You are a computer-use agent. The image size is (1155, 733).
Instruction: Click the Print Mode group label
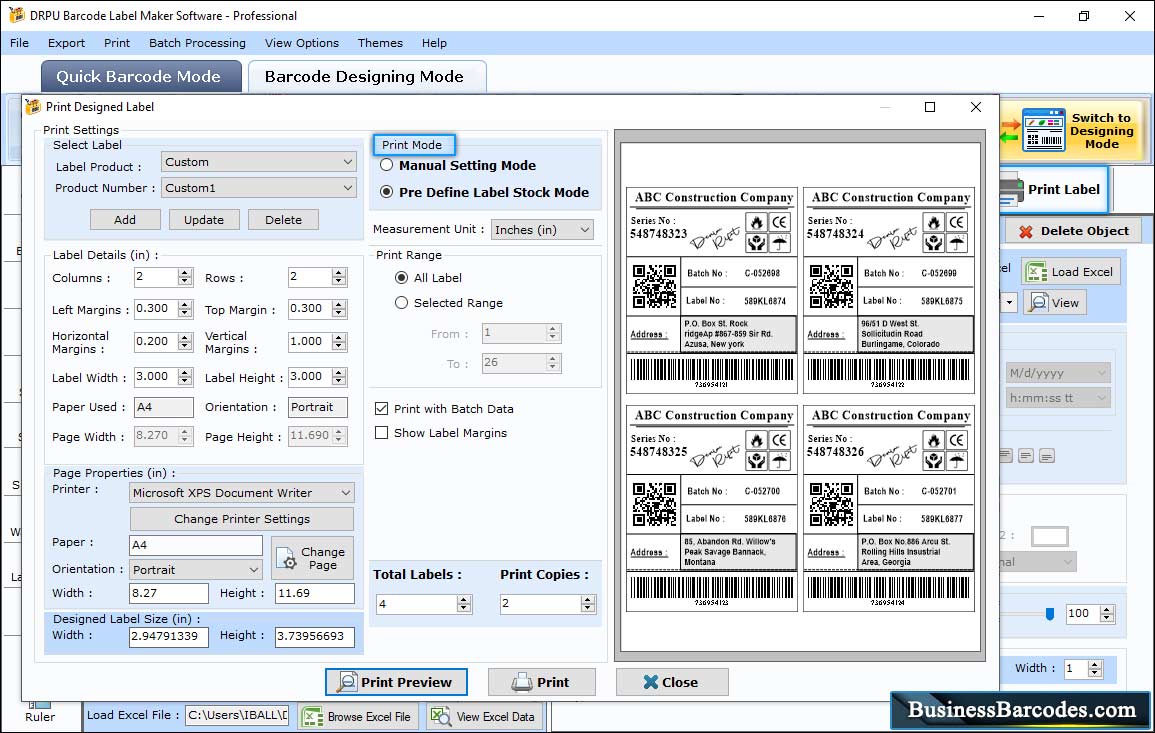412,145
